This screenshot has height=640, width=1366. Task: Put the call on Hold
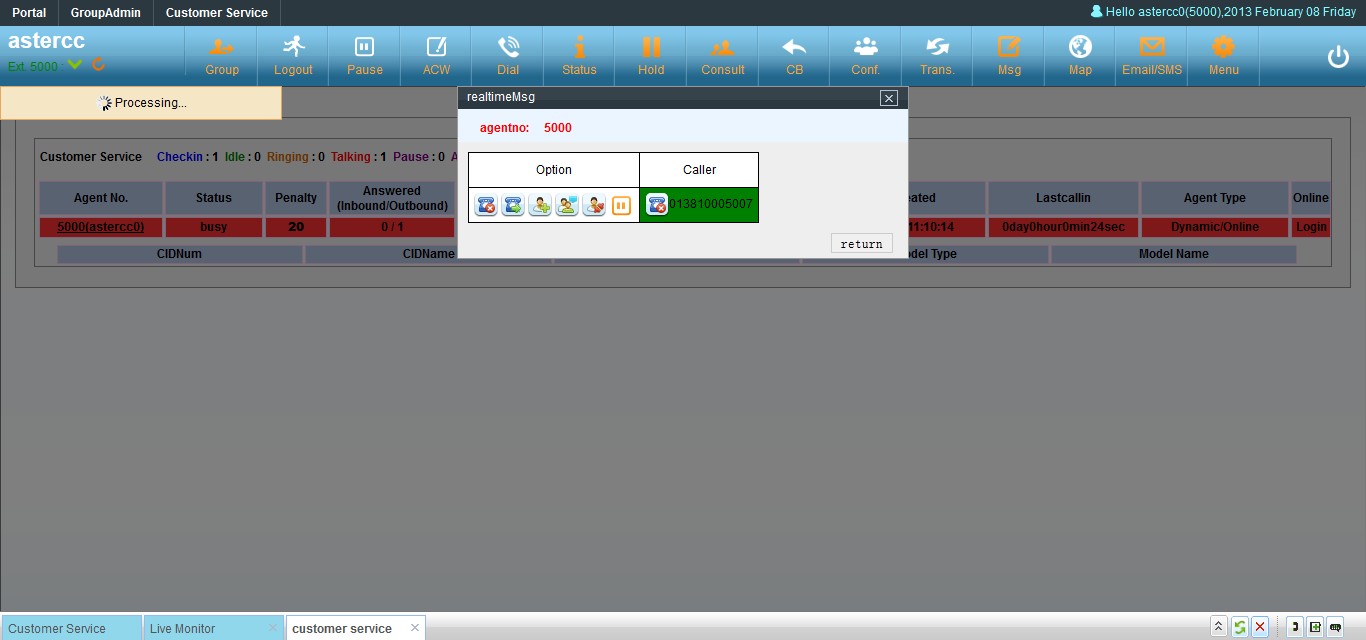[x=651, y=56]
